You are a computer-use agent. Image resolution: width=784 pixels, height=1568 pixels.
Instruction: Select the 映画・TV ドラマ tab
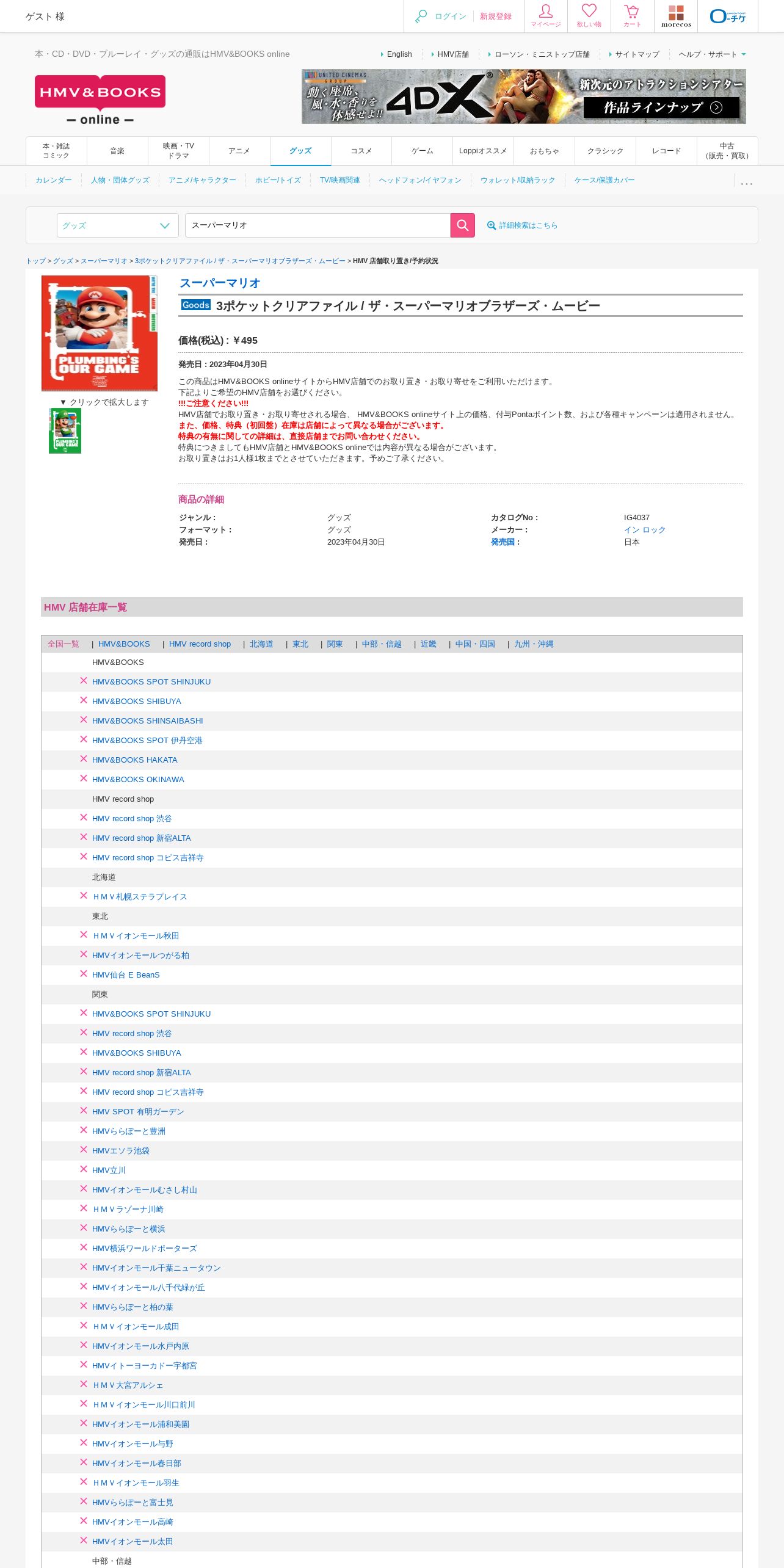click(x=178, y=151)
